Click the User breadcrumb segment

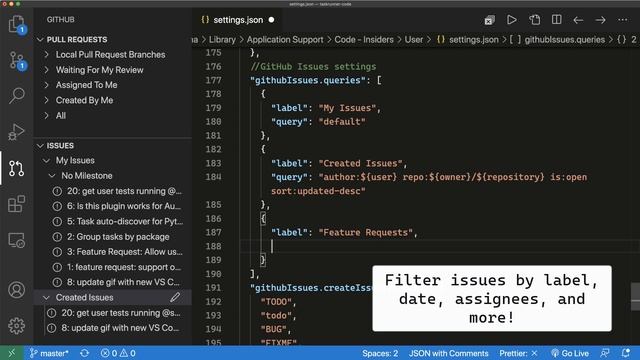pos(413,40)
